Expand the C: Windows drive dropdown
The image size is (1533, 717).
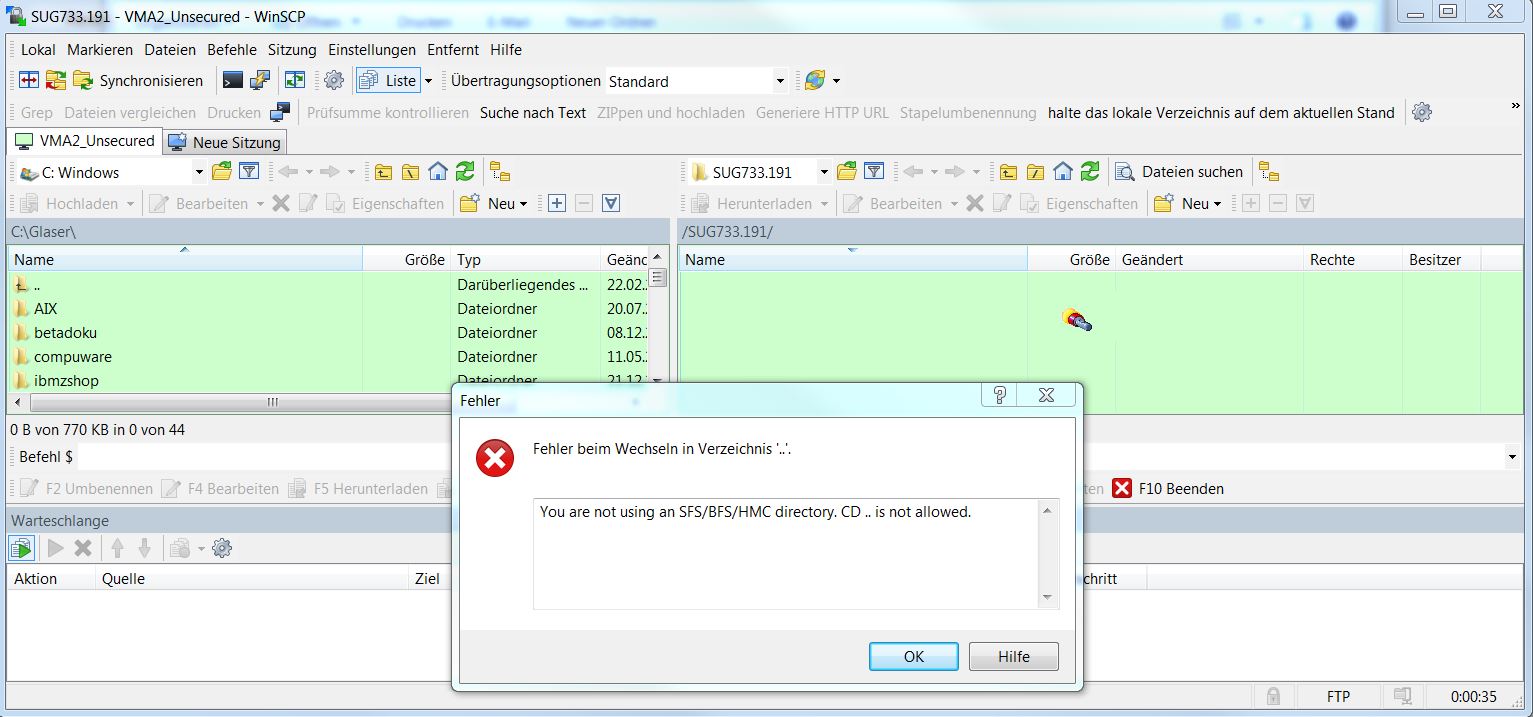click(x=198, y=172)
